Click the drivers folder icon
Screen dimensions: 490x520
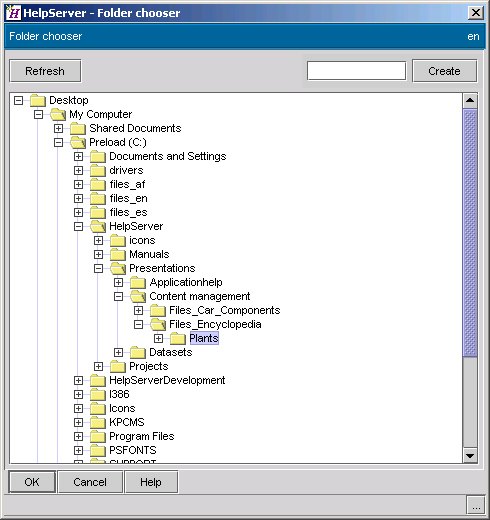98,170
